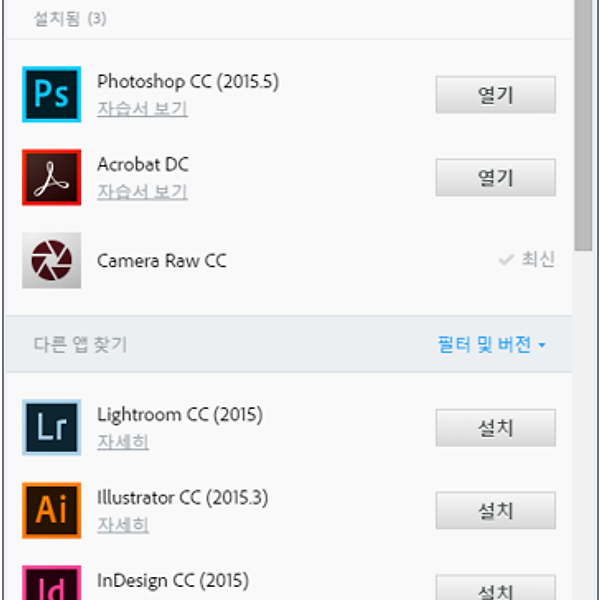Click the arrow next to 필터 및 버전
Image resolution: width=600 pixels, height=600 pixels.
[x=542, y=345]
